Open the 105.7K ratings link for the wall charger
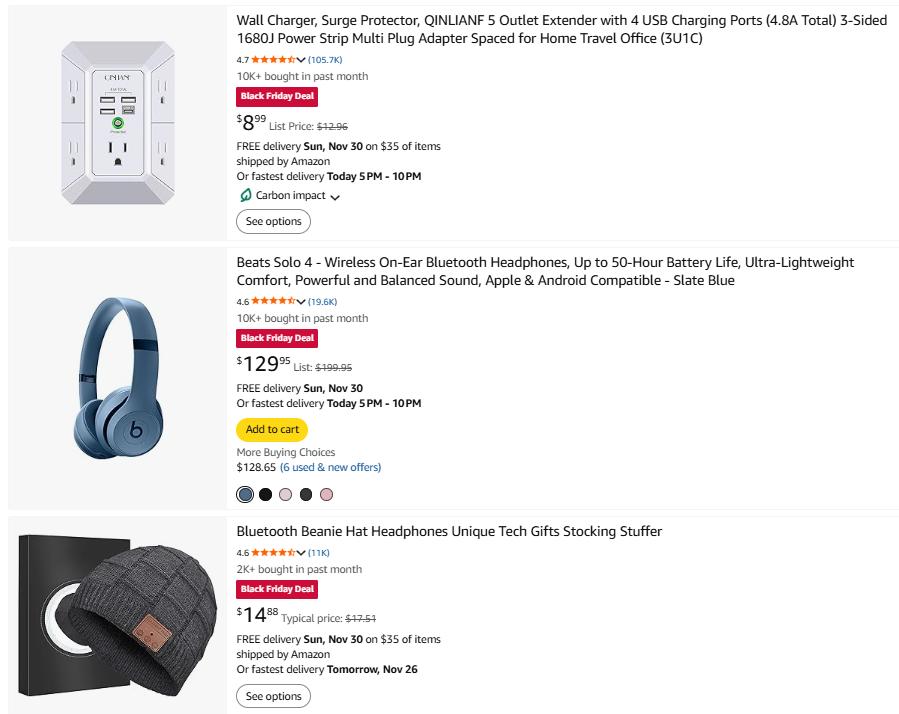899x714 pixels. coord(328,59)
